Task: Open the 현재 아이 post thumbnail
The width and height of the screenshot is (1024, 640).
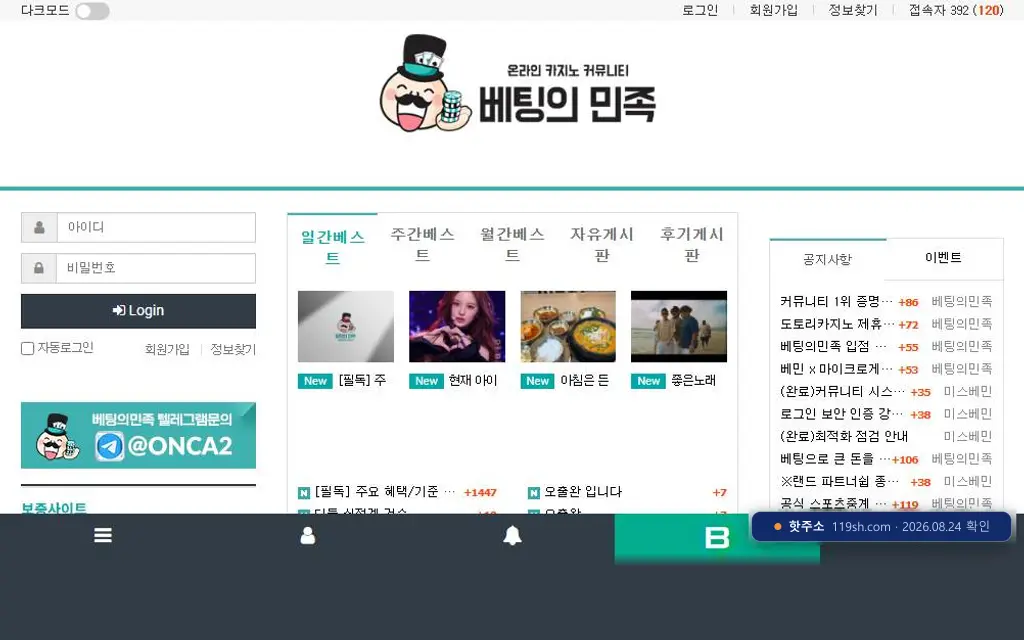Action: [457, 327]
